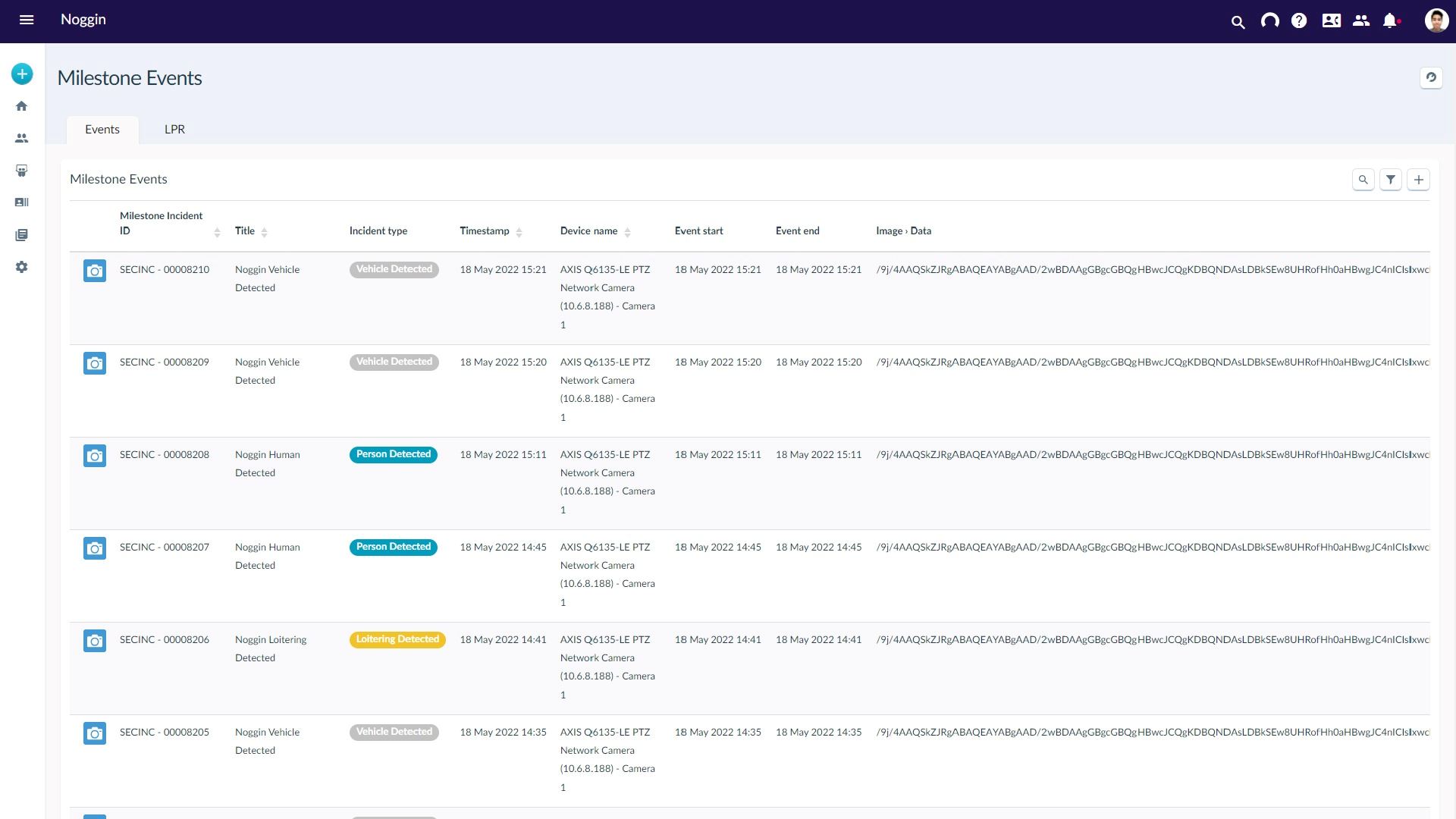Screen dimensions: 1456x819
Task: Open camera icon for SECINC - 00008208
Action: 95,456
